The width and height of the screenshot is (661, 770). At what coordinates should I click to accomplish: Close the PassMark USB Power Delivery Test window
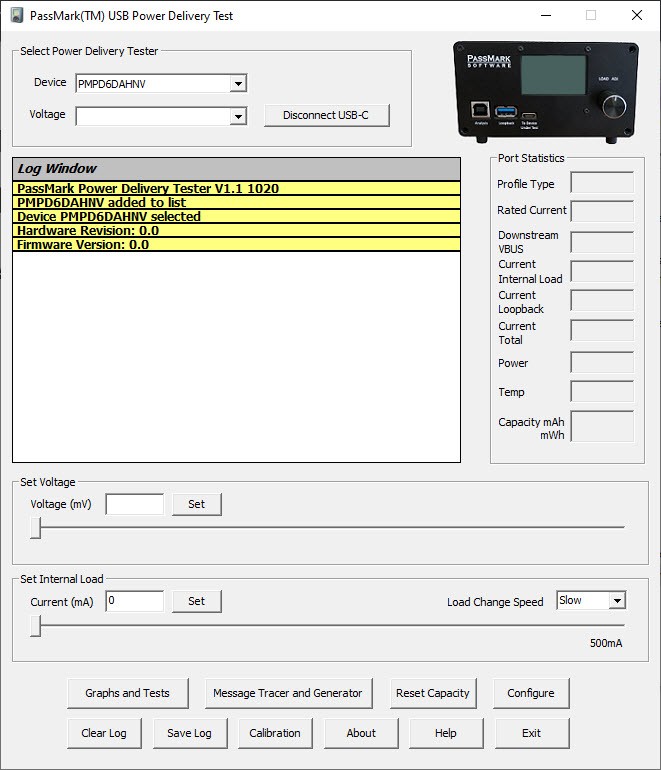pos(636,15)
